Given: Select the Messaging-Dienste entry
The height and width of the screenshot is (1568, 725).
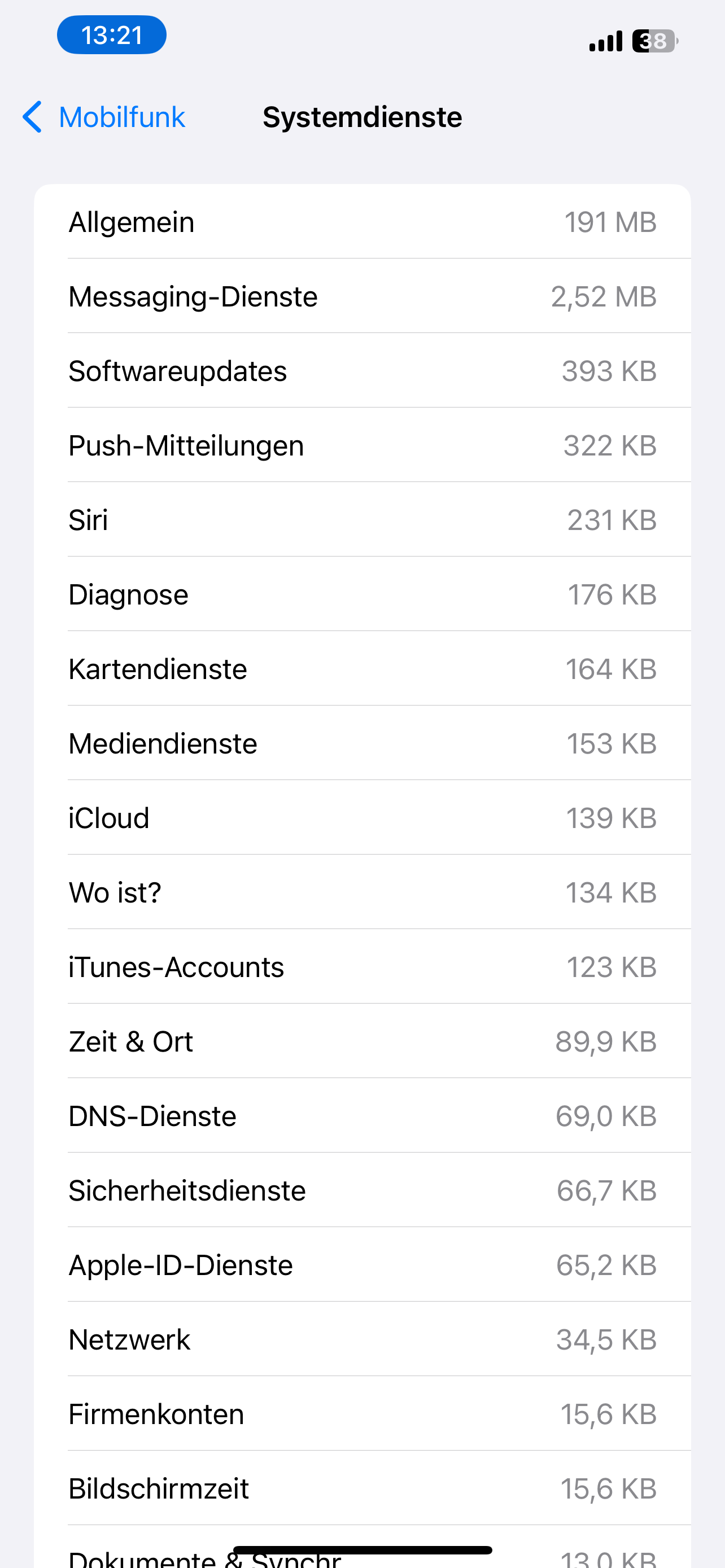Looking at the screenshot, I should point(362,296).
